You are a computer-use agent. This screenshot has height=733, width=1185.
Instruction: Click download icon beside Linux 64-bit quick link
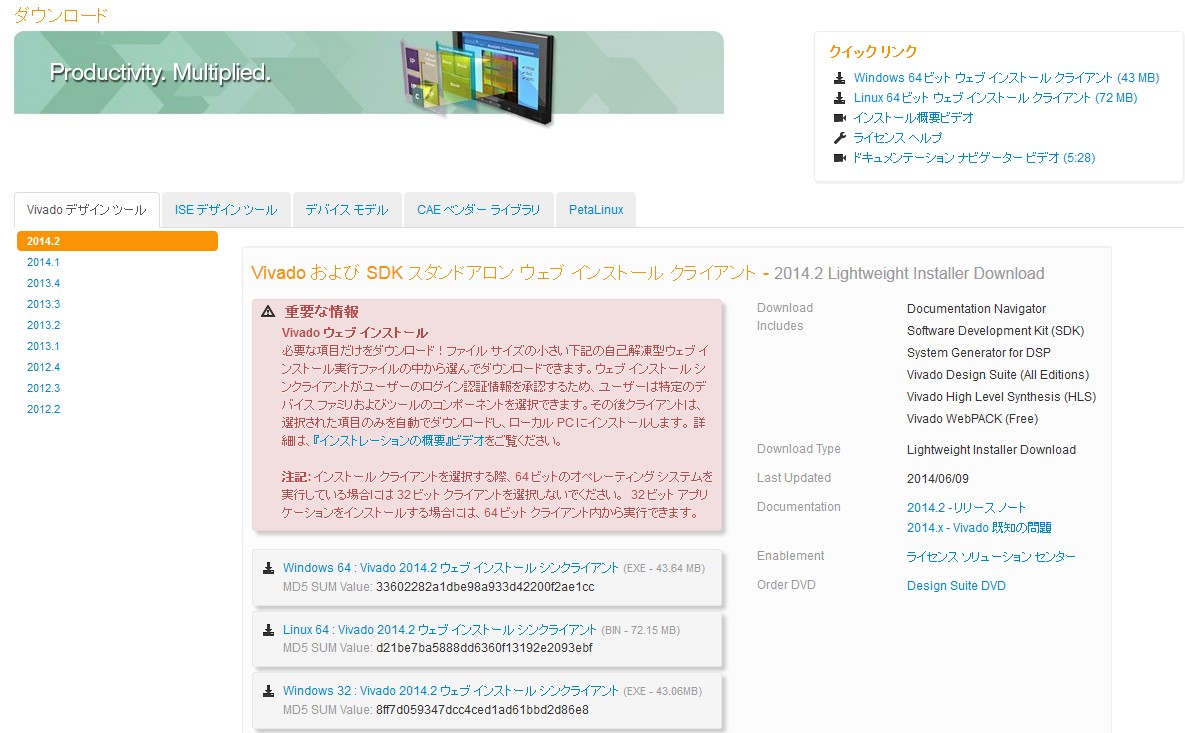coord(839,98)
